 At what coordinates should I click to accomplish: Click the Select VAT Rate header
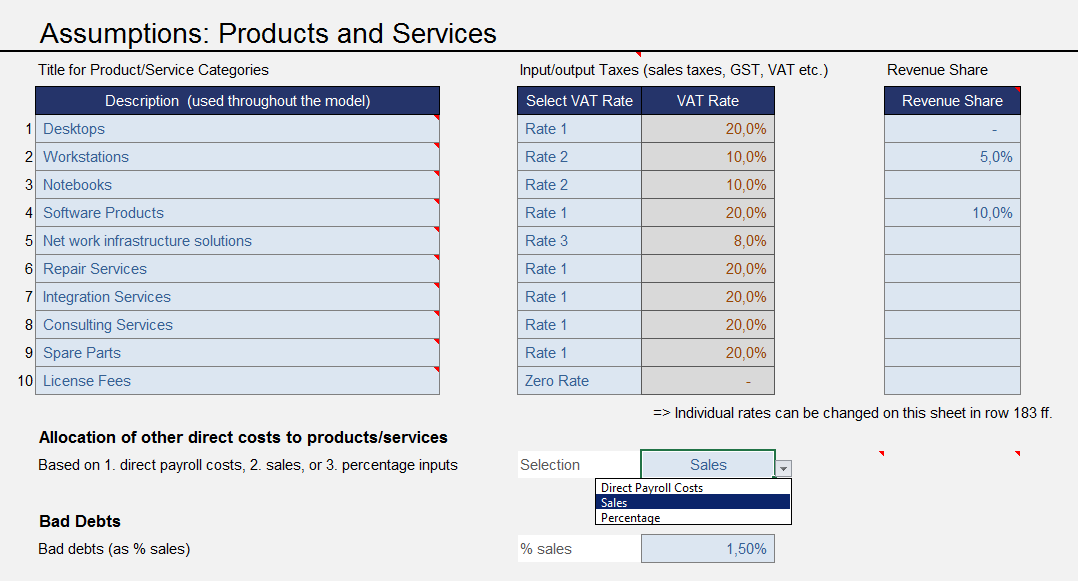point(580,100)
